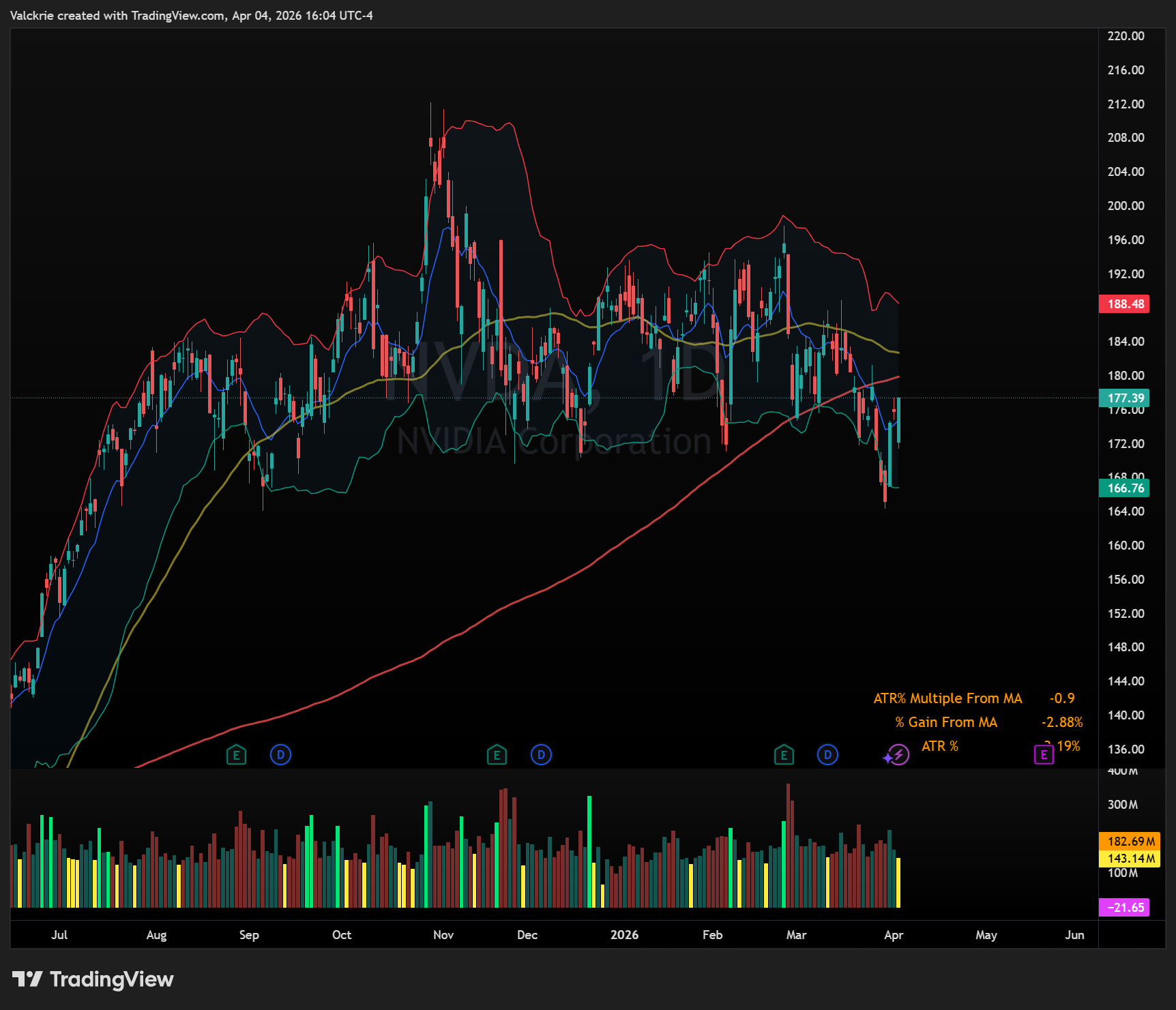
Task: Click the 172.00 price axis tick
Action: (1126, 444)
